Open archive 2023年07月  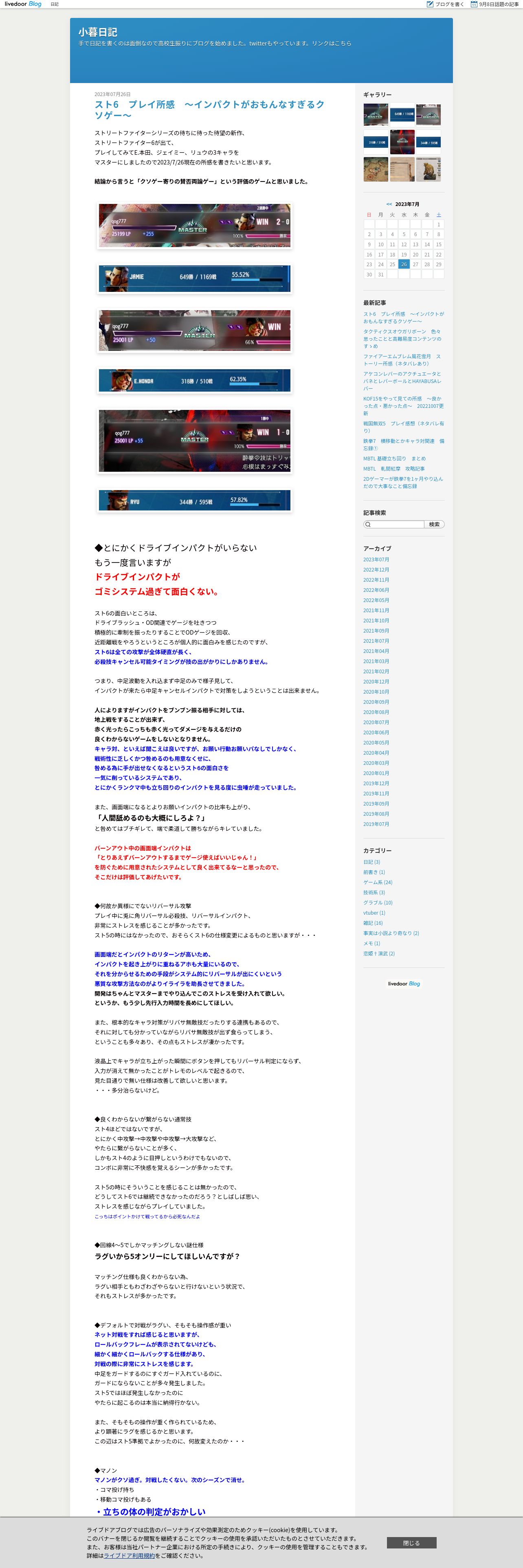[x=376, y=559]
